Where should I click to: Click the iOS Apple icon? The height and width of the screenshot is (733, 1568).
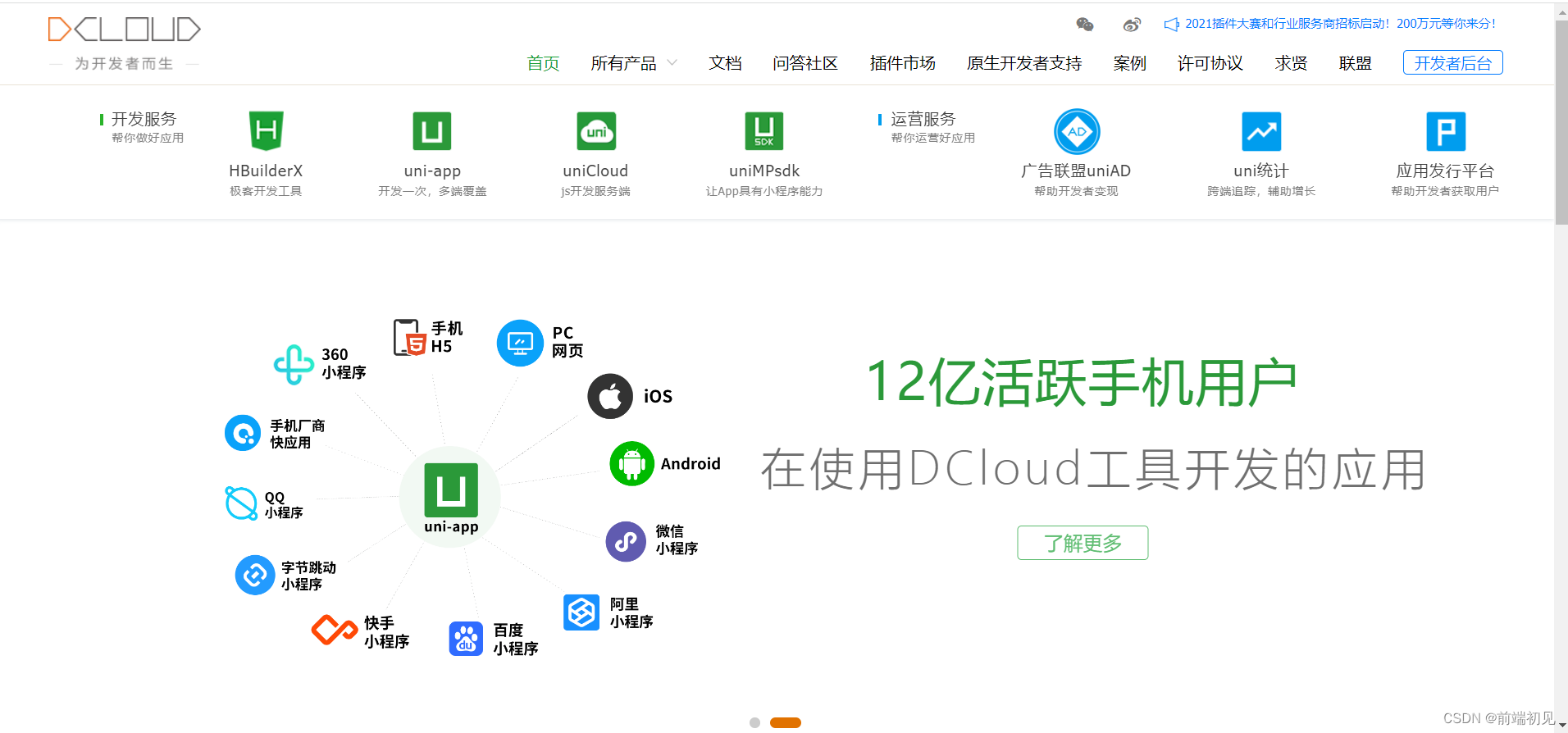(x=610, y=396)
